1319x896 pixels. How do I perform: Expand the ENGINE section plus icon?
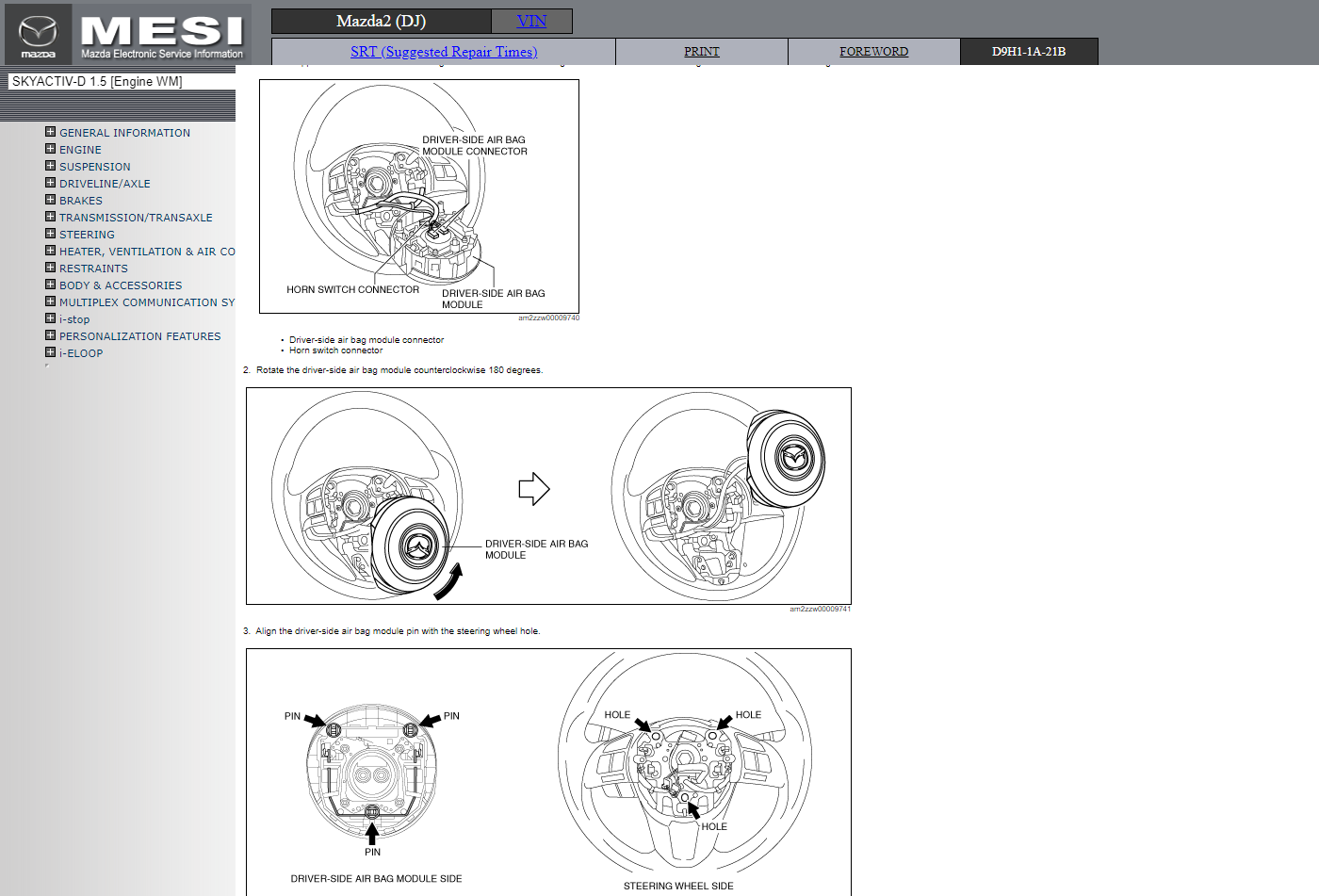(x=51, y=149)
